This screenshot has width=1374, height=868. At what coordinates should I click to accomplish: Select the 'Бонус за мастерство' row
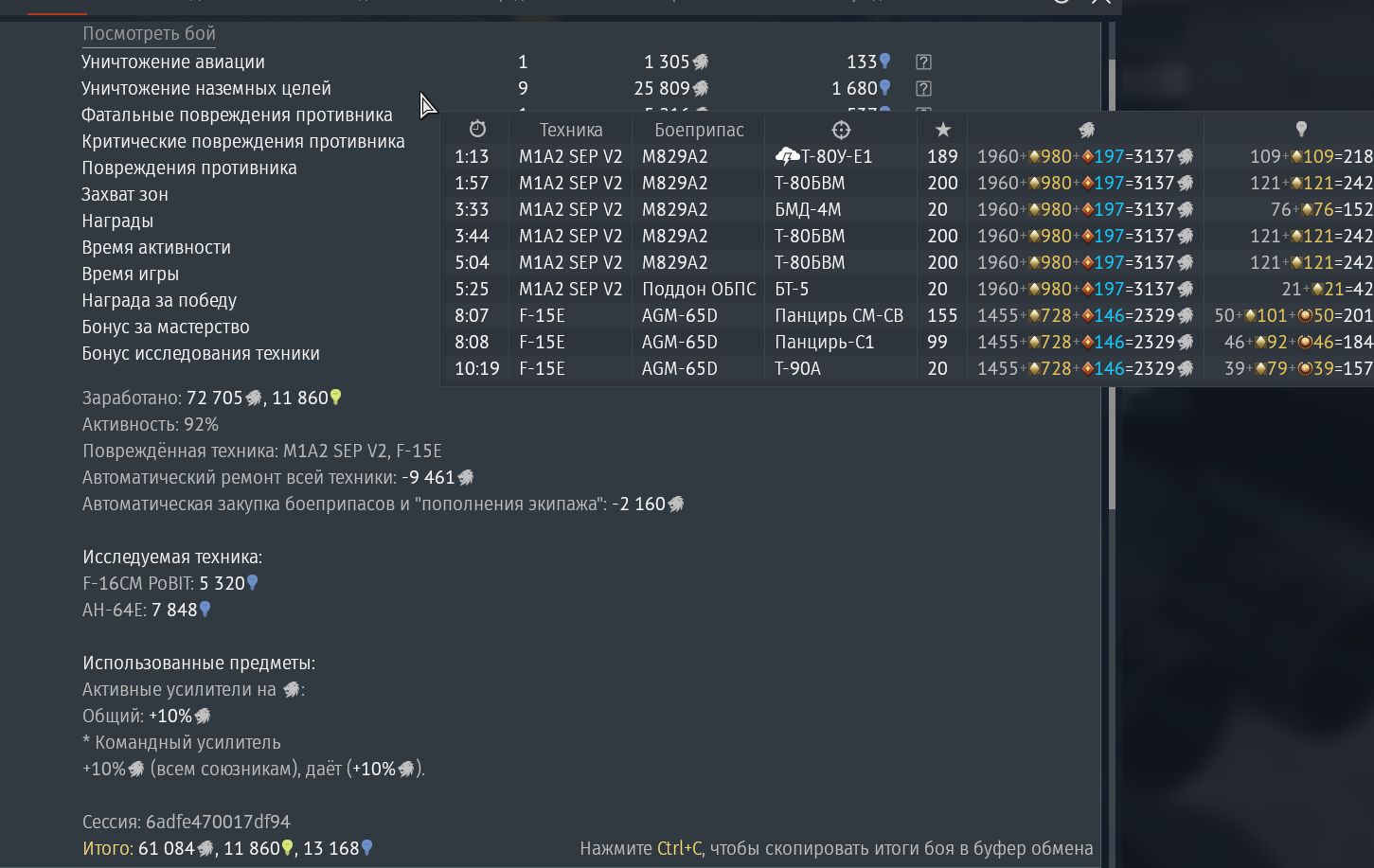click(166, 328)
